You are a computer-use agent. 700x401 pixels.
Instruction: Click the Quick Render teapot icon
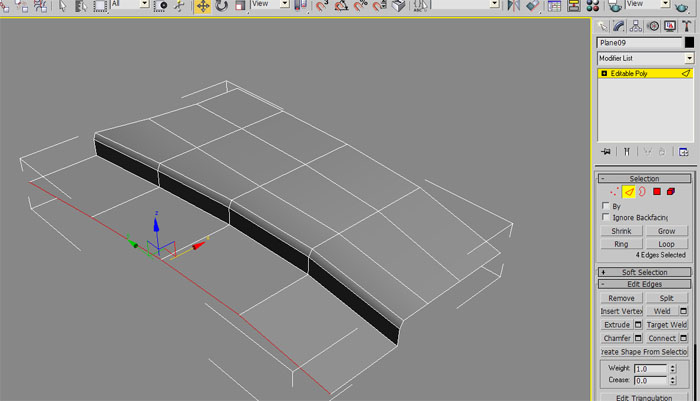pos(682,6)
